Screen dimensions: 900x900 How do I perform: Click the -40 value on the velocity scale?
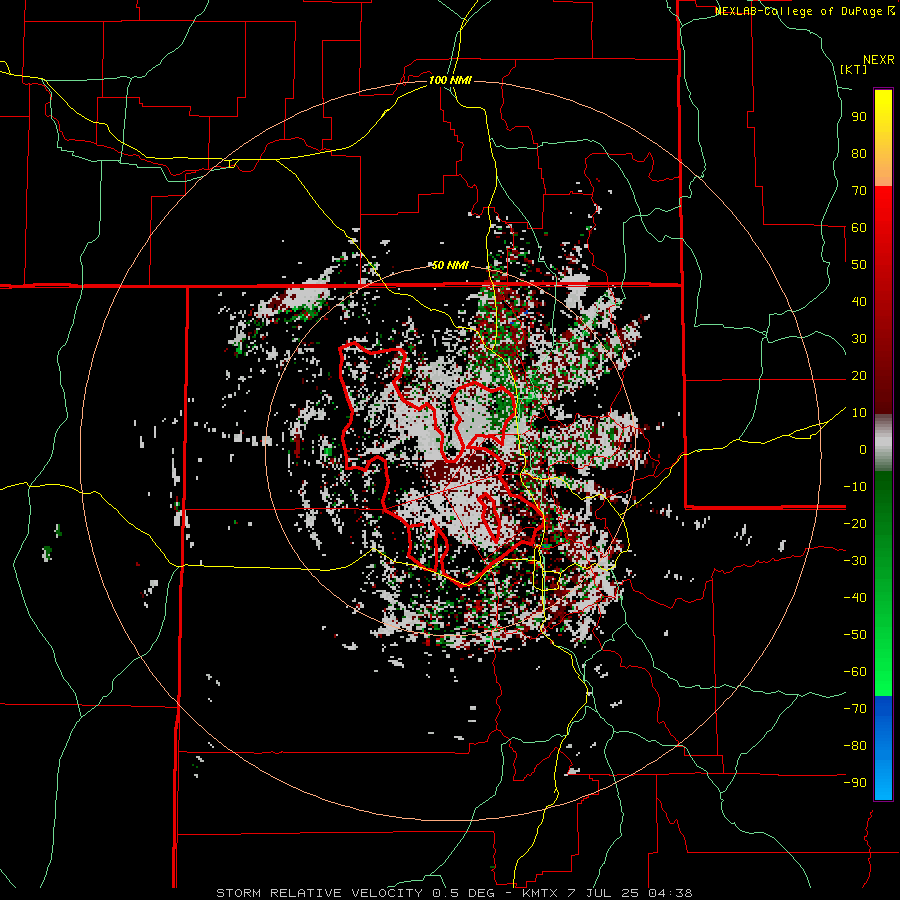[855, 598]
